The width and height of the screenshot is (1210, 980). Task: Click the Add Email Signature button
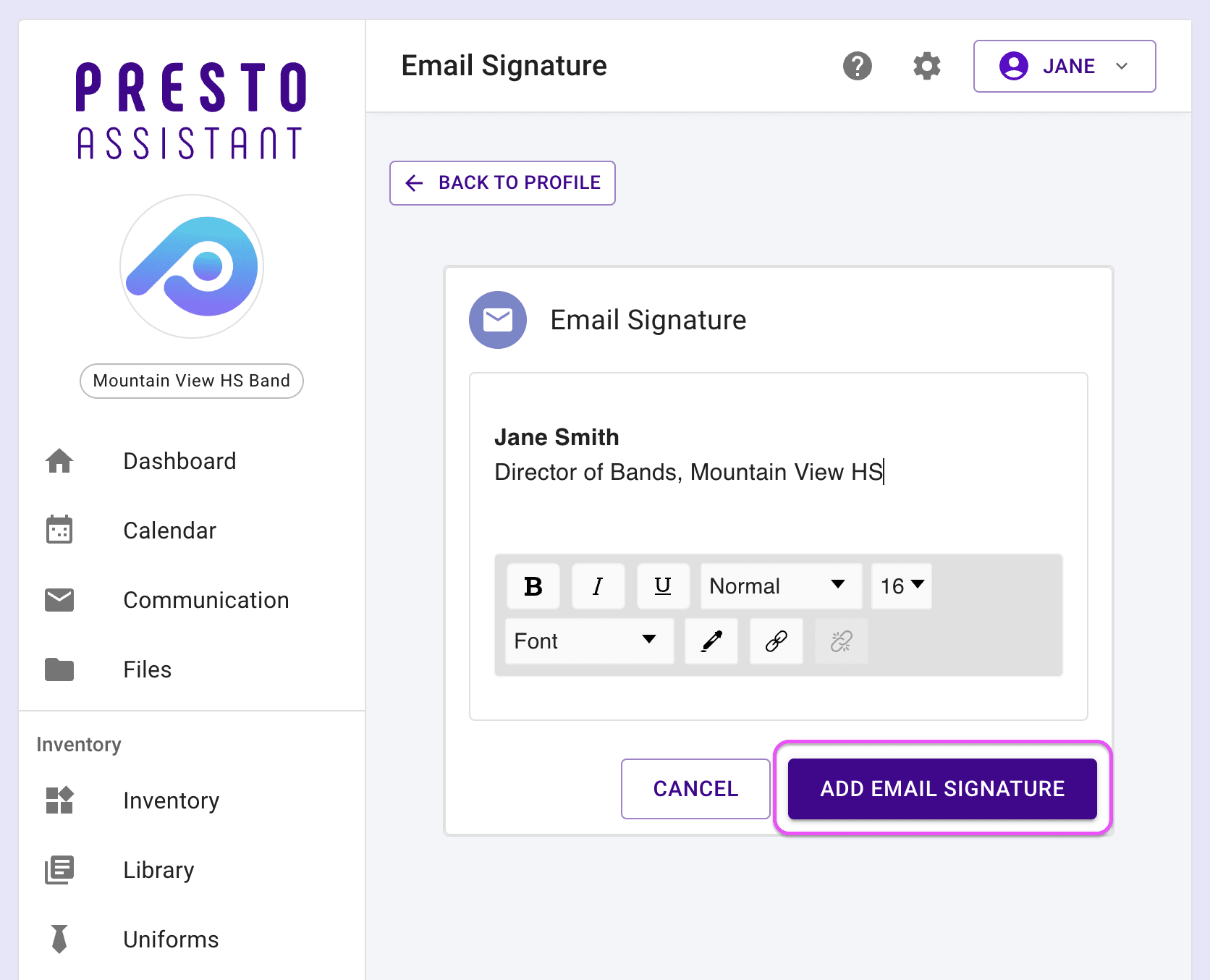[x=942, y=789]
